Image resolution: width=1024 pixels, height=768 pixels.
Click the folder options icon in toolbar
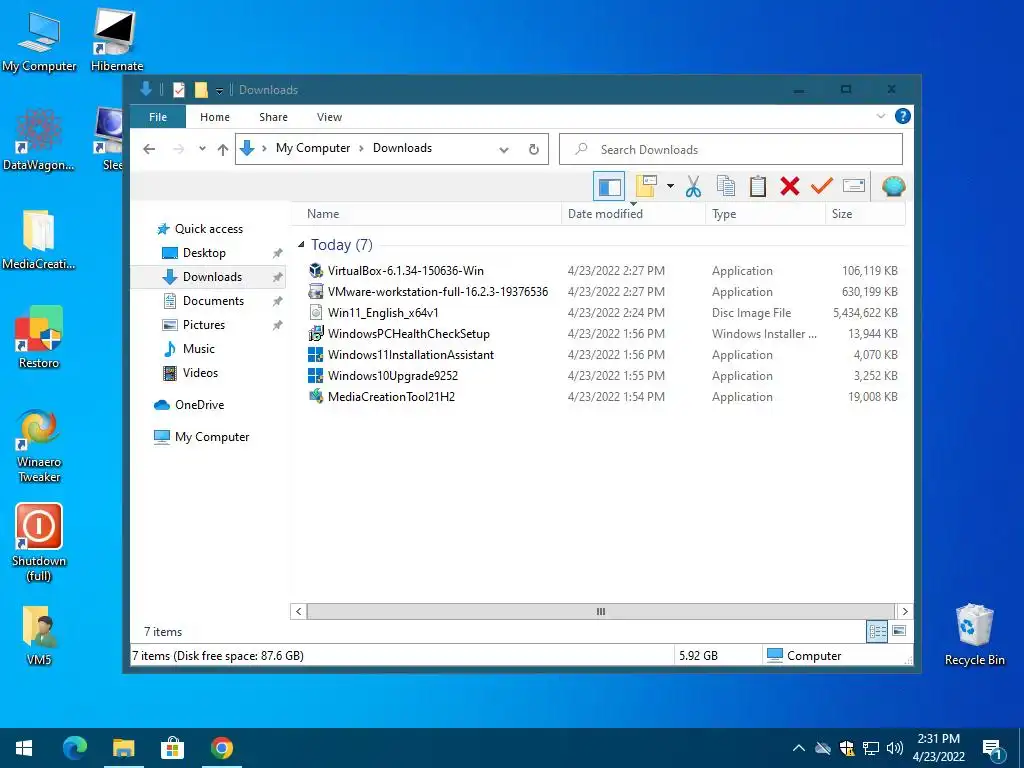[646, 187]
